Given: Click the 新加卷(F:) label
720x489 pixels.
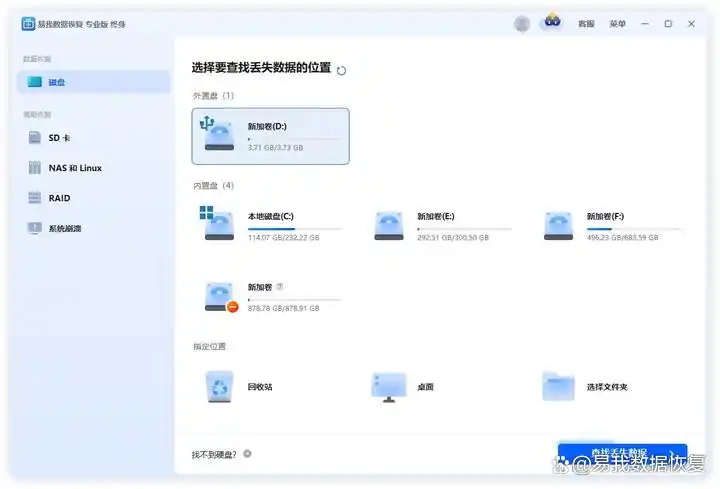Looking at the screenshot, I should [605, 216].
